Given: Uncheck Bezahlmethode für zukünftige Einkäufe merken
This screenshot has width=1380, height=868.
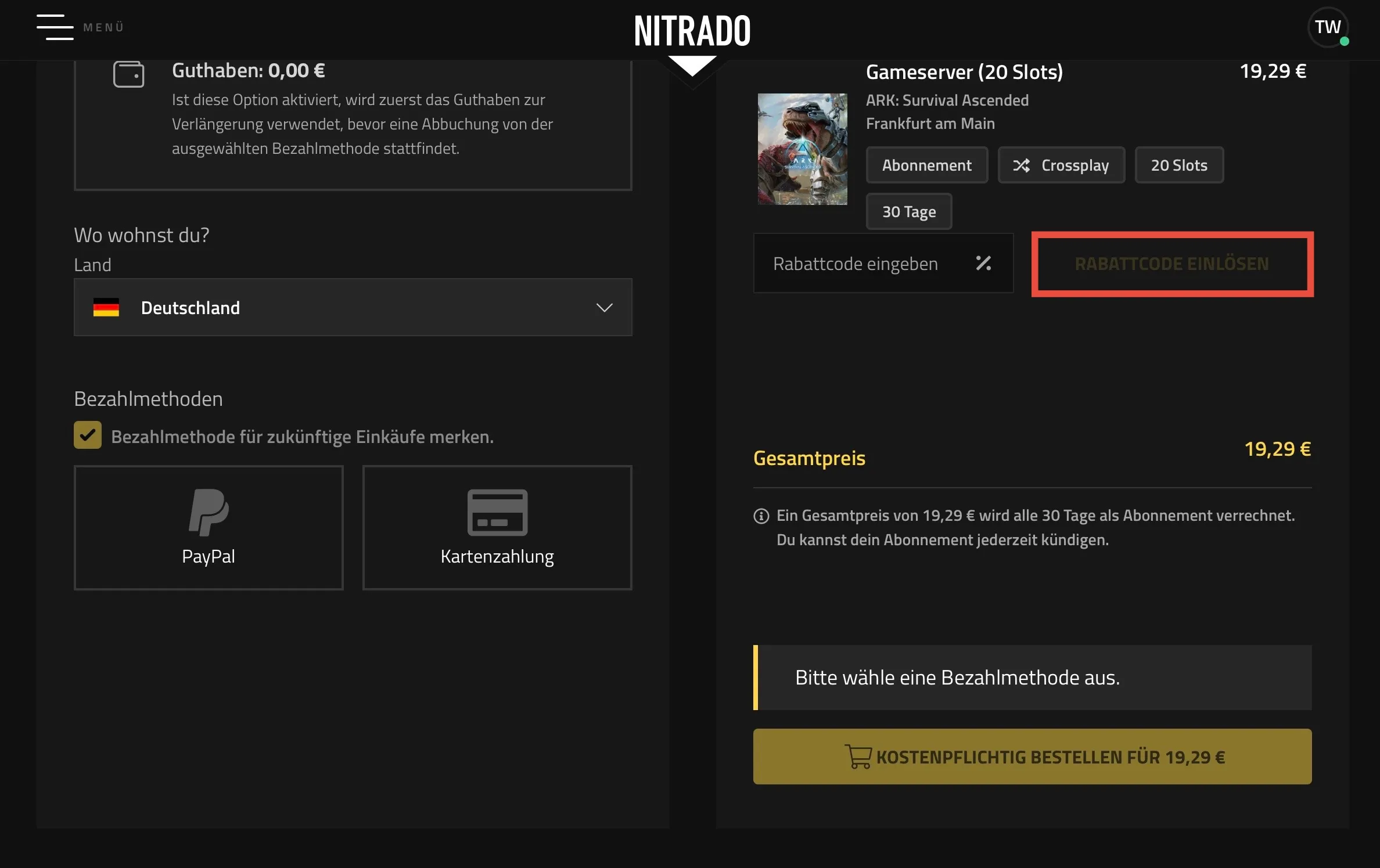Looking at the screenshot, I should pos(87,435).
